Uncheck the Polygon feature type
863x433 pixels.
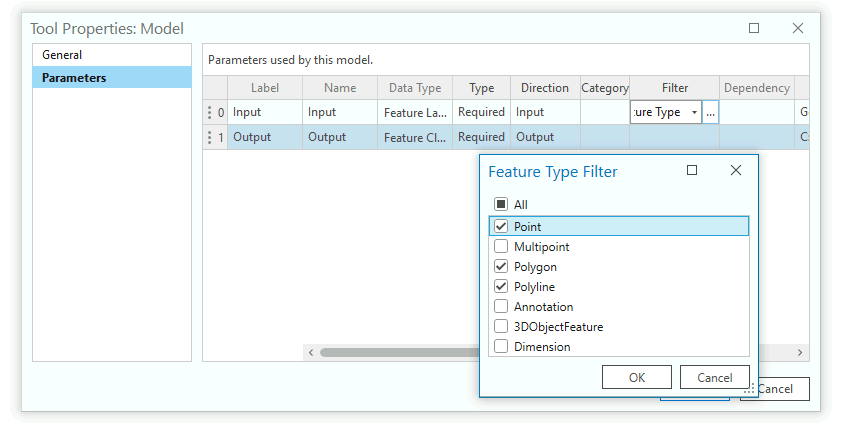pos(501,267)
